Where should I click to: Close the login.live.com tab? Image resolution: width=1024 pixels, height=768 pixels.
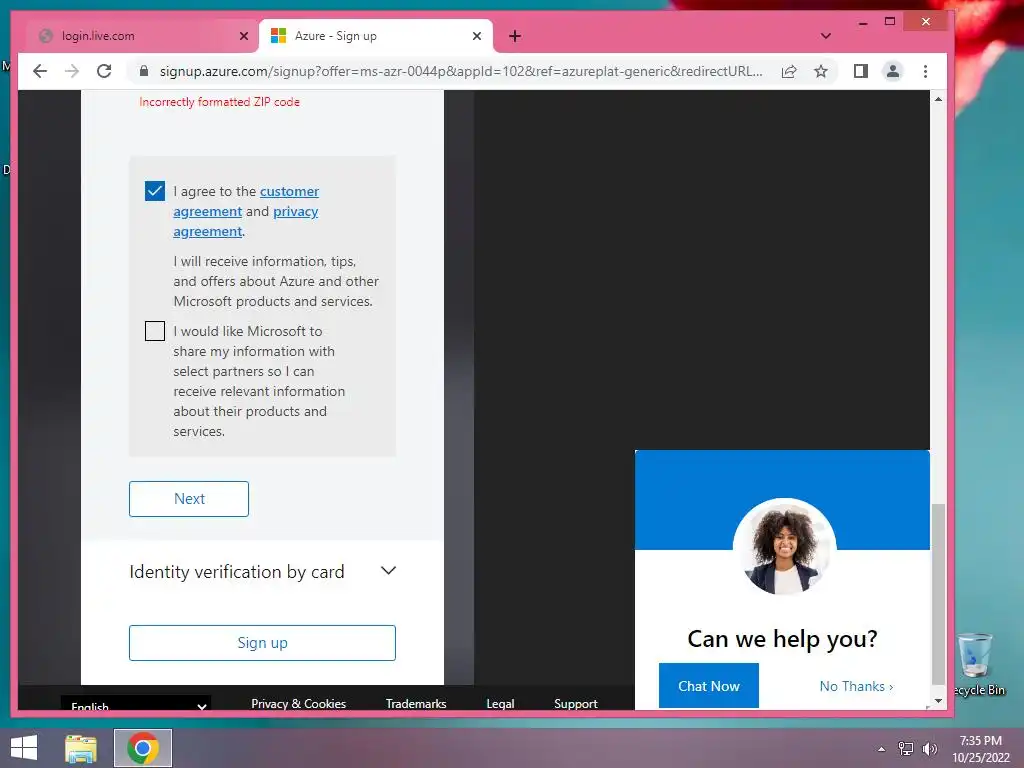244,36
